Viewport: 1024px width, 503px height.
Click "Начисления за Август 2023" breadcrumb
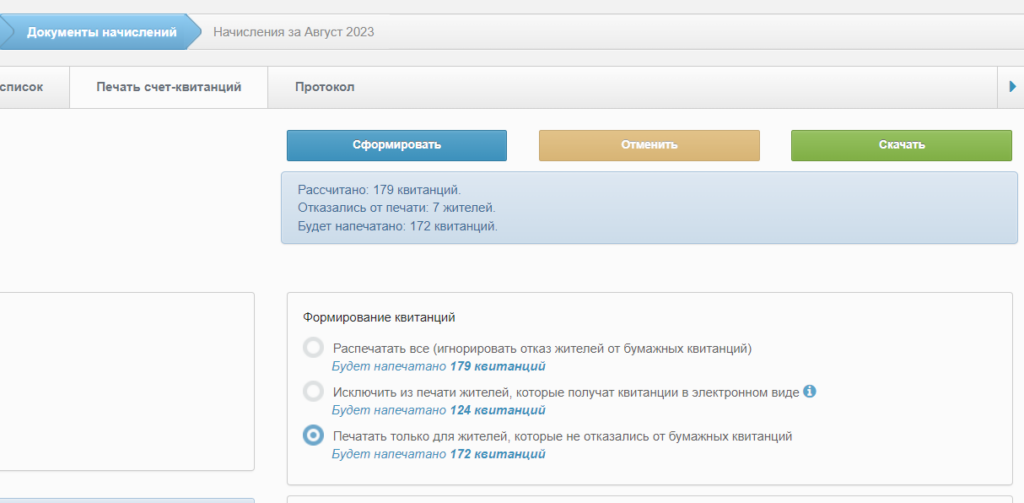[x=293, y=32]
